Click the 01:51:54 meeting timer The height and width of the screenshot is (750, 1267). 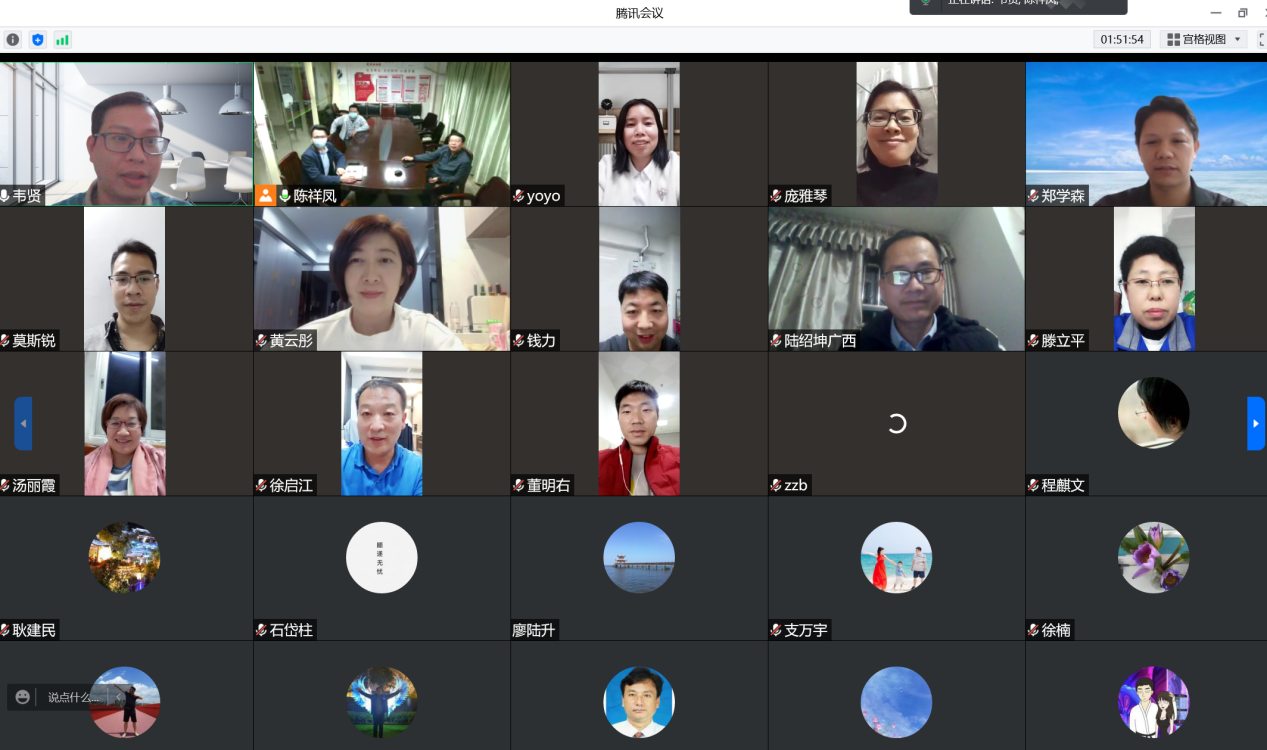click(x=1121, y=40)
